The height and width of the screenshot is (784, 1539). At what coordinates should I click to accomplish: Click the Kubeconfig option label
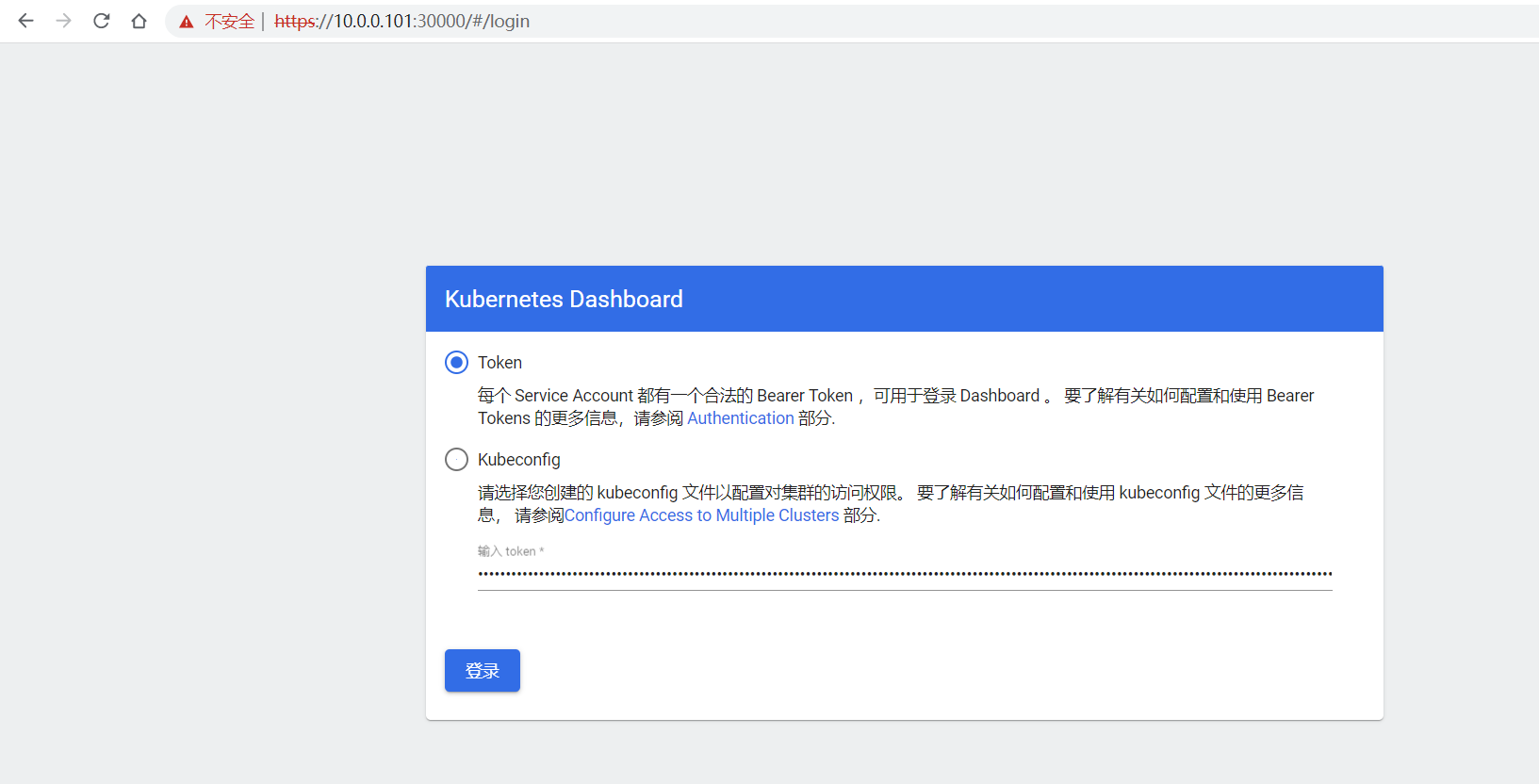tap(519, 460)
